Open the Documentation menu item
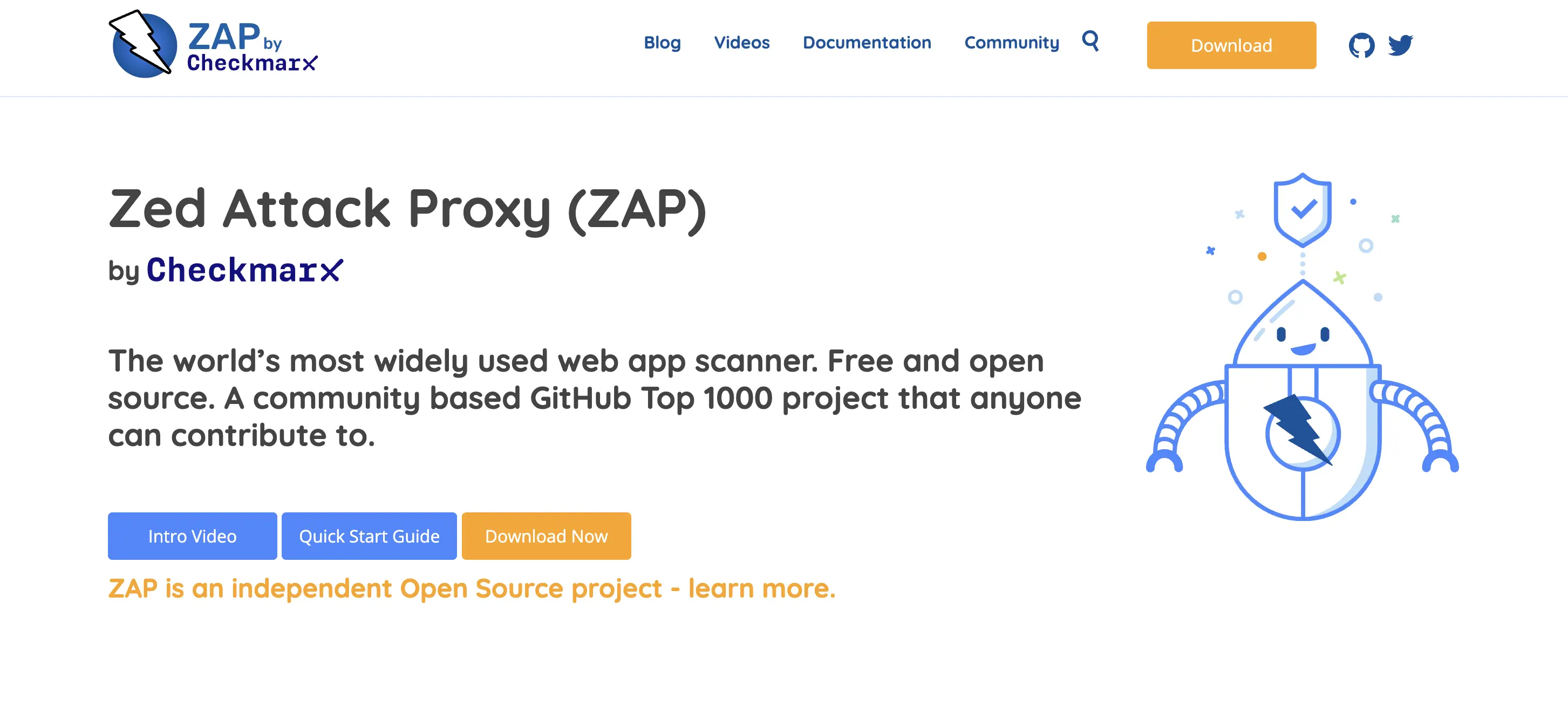 tap(867, 43)
